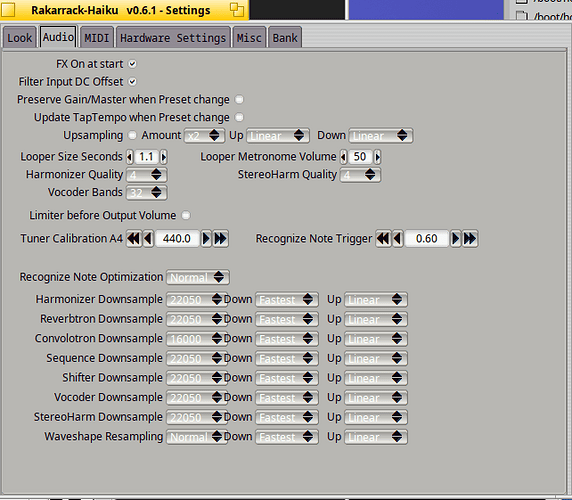
Task: Enable Preserve Gain/Master when Preset change
Action: tap(239, 99)
